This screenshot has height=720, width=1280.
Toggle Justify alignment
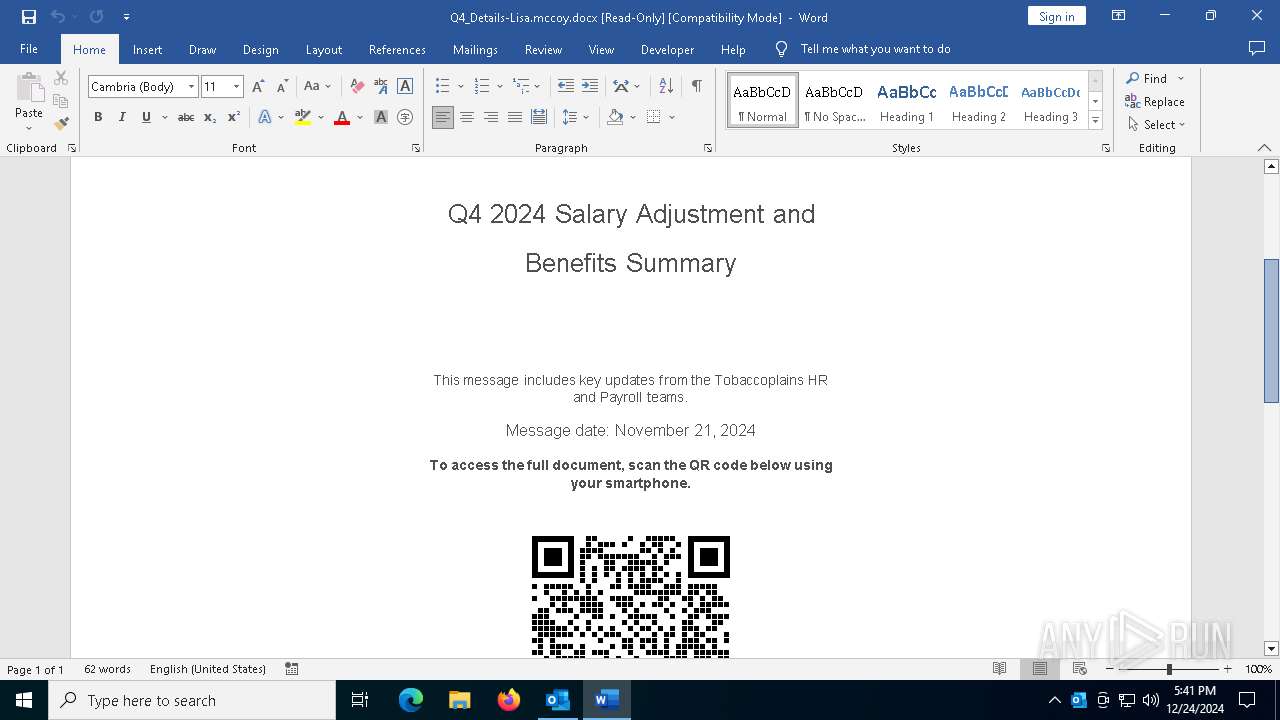(515, 117)
